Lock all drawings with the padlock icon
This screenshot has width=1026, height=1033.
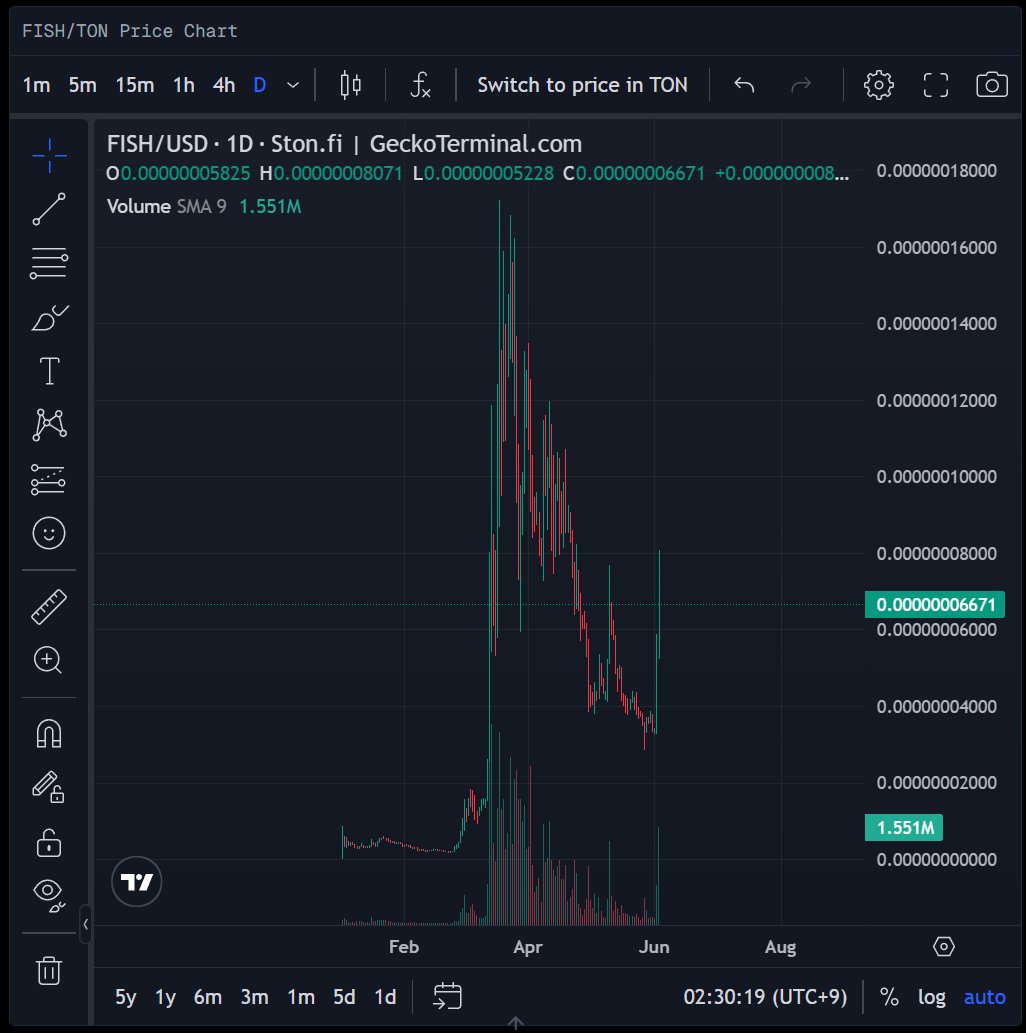pyautogui.click(x=48, y=843)
